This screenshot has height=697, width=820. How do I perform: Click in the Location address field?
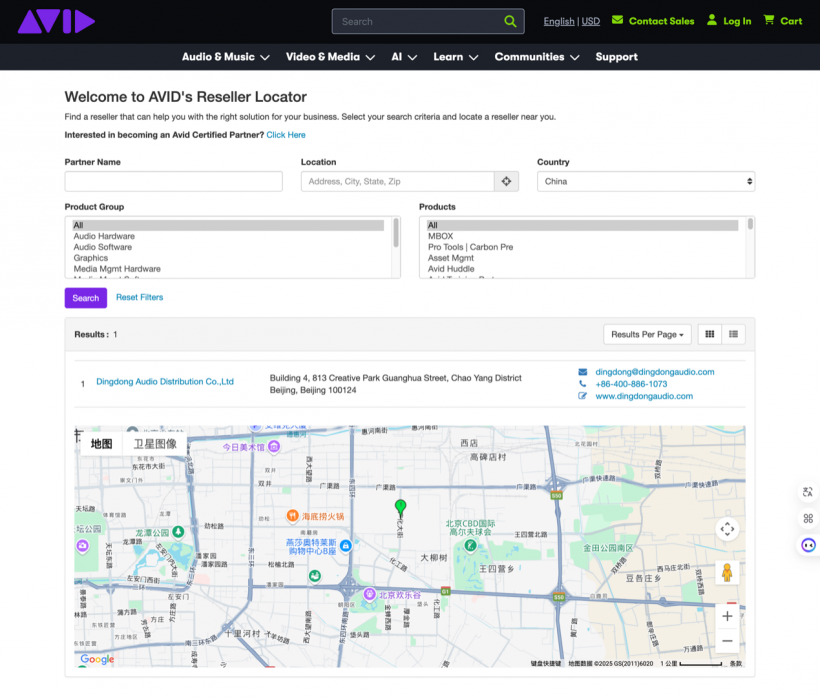coord(397,181)
